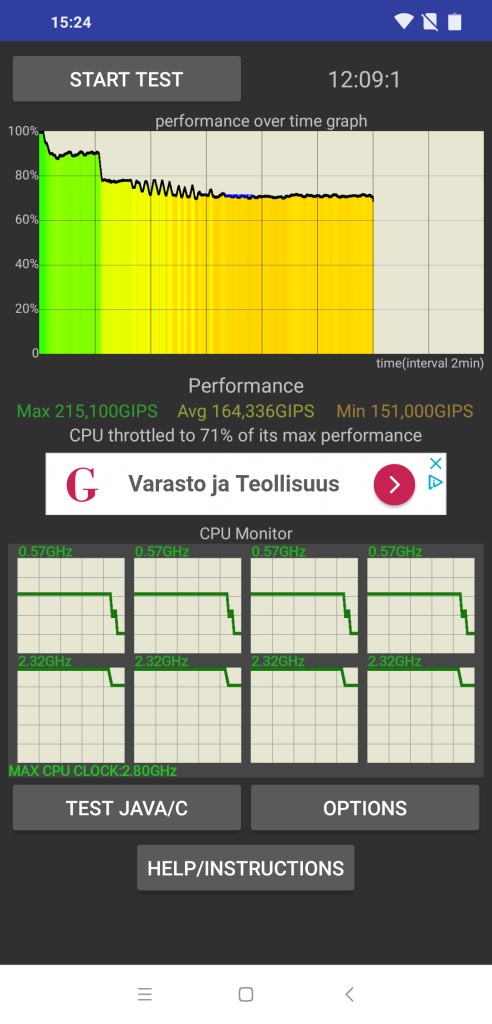Open the Varasto ja Teollisuus ad link

pos(234,484)
